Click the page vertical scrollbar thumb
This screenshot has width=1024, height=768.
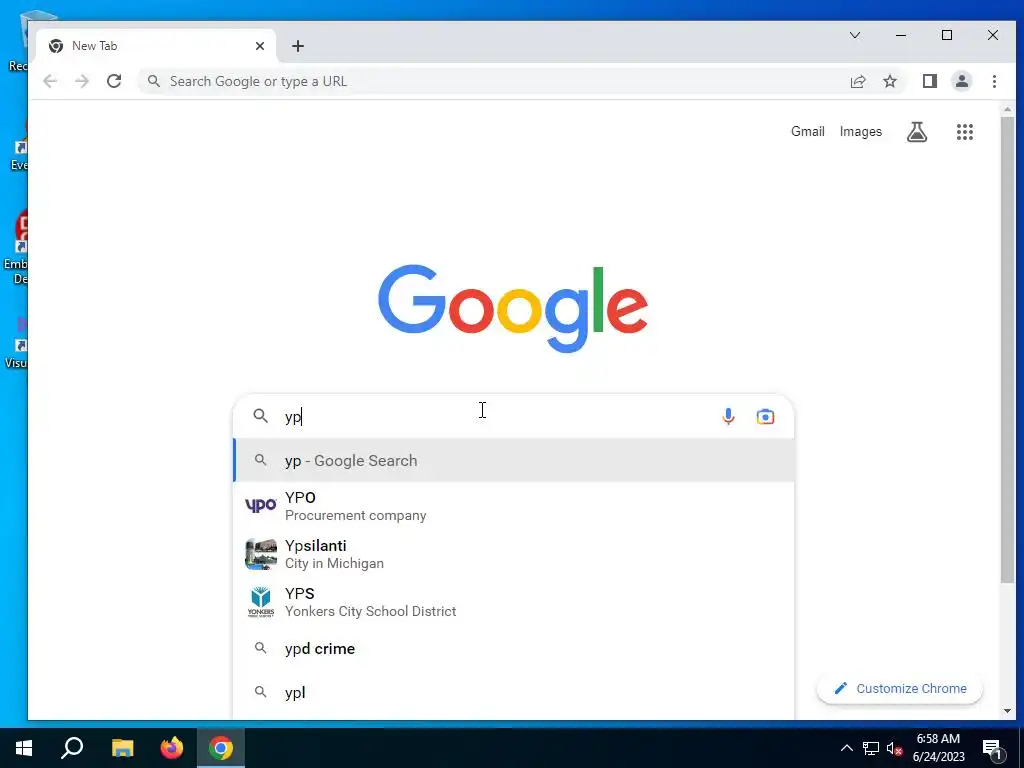1007,349
